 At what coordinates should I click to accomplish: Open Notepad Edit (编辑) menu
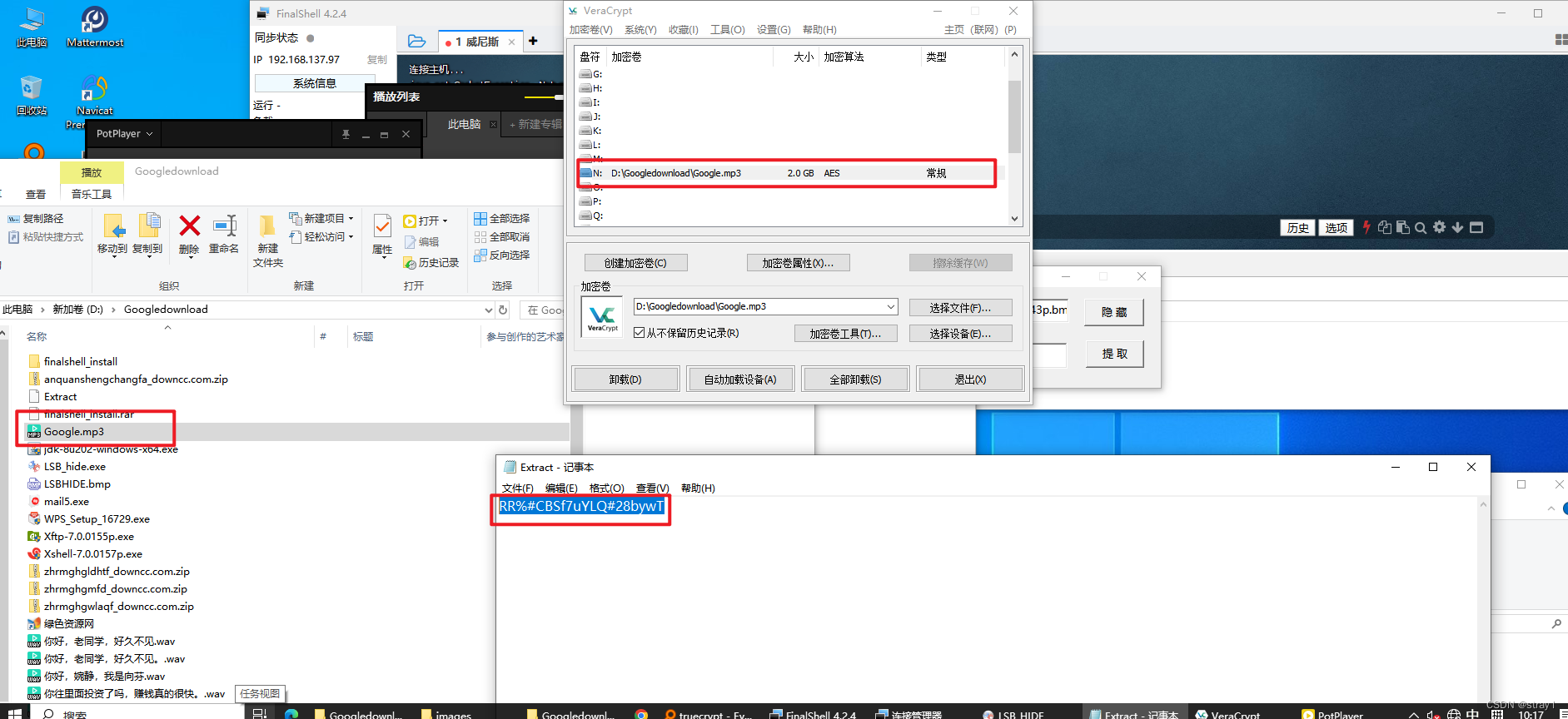(x=560, y=488)
